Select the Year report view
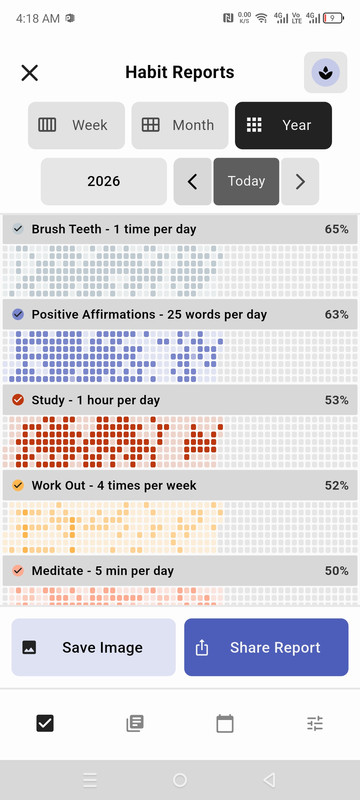This screenshot has width=360, height=800. [284, 125]
